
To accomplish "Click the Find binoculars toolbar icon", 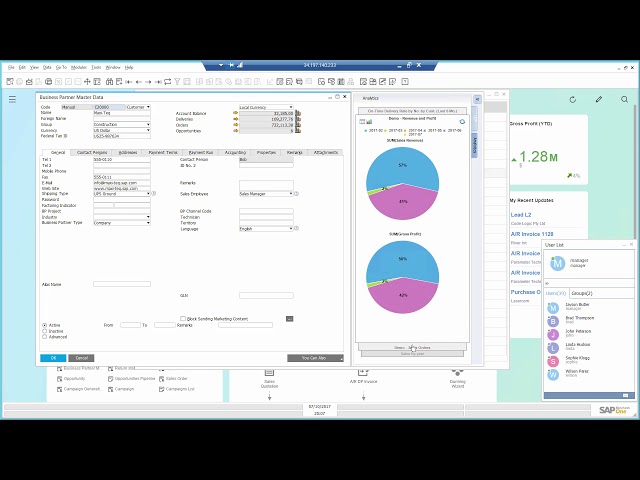I will pyautogui.click(x=109, y=82).
